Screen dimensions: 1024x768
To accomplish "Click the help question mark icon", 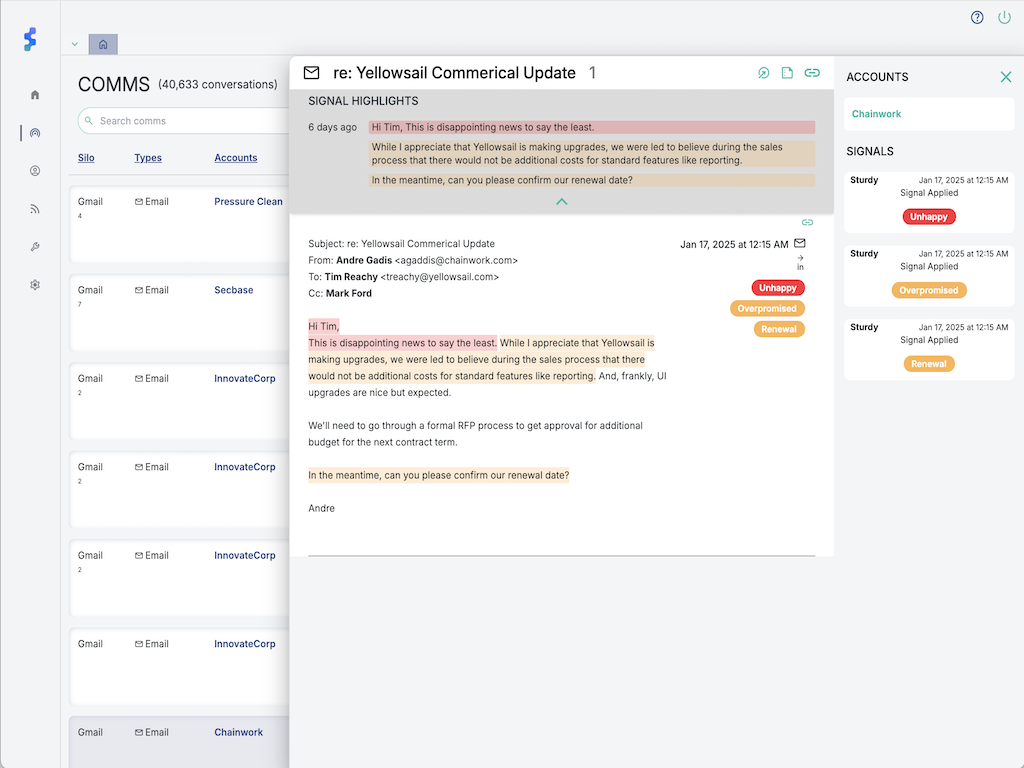I will click(x=977, y=18).
